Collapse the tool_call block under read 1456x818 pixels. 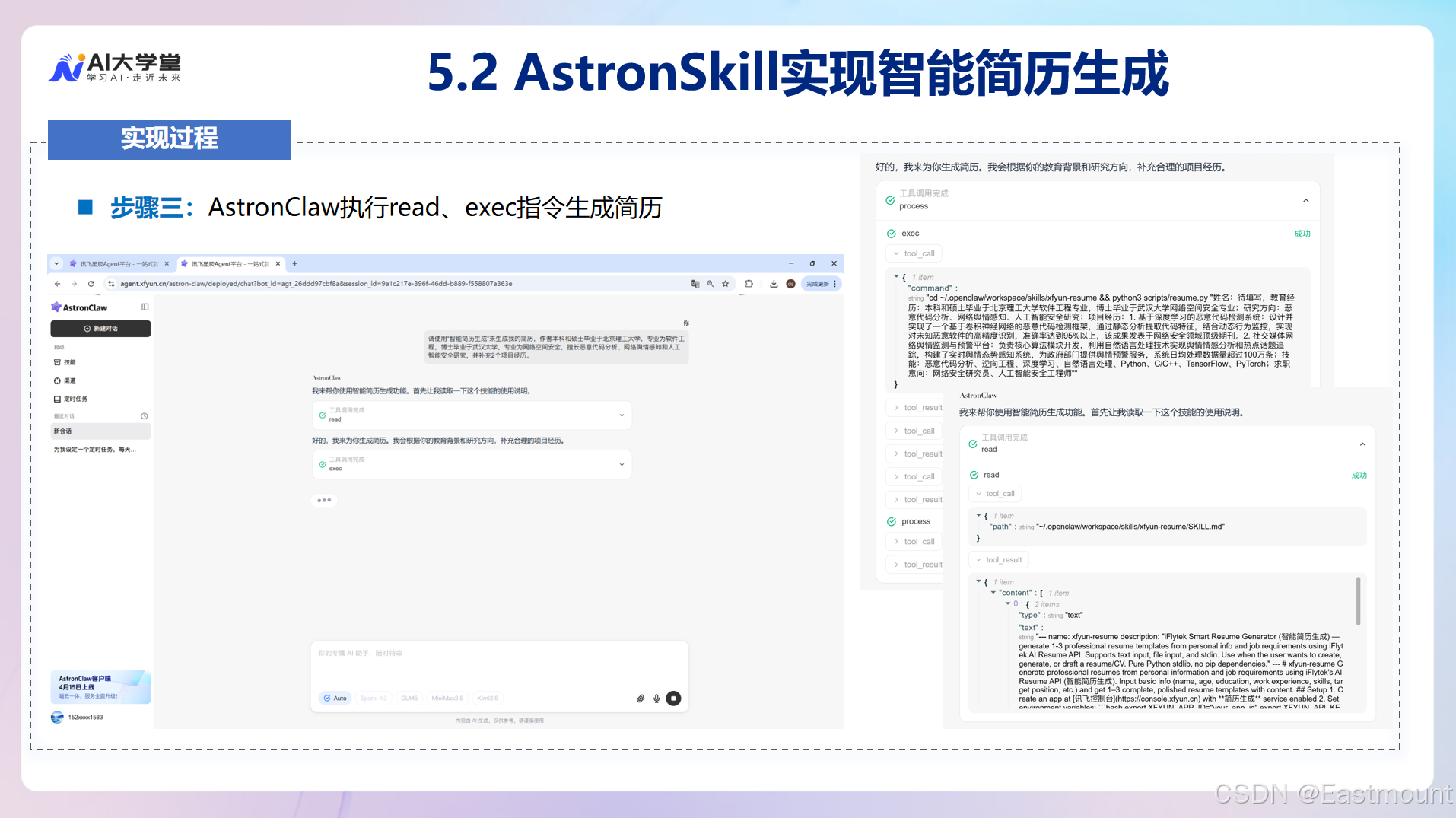(x=995, y=494)
